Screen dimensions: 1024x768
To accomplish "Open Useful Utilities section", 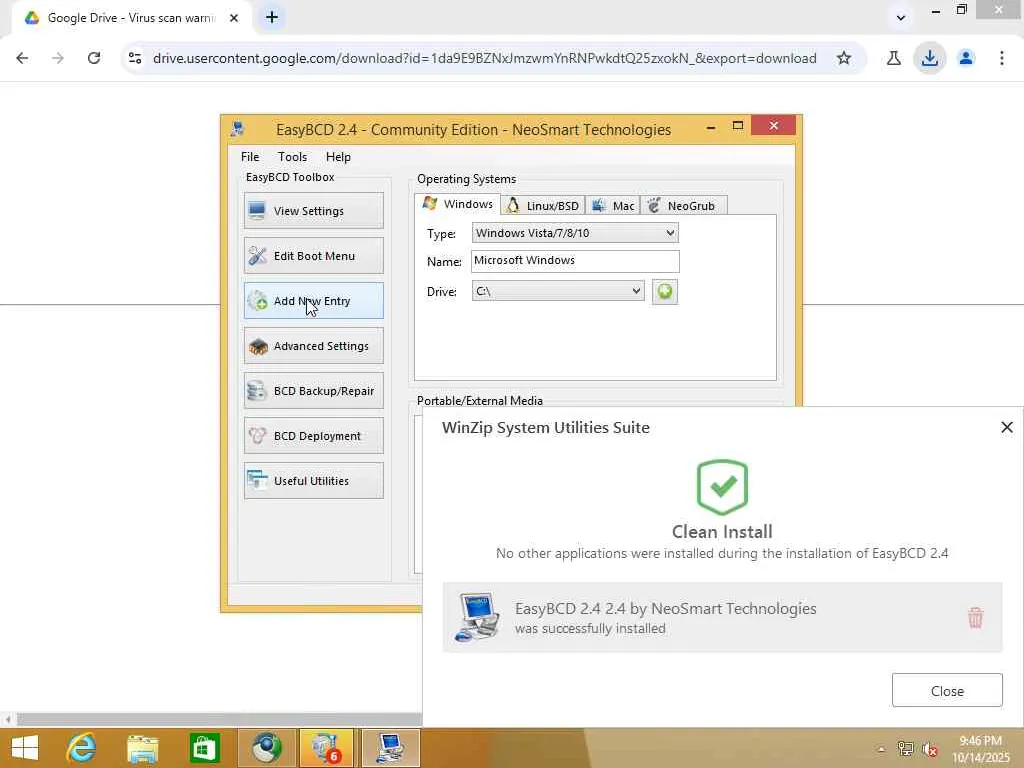I will pyautogui.click(x=313, y=481).
